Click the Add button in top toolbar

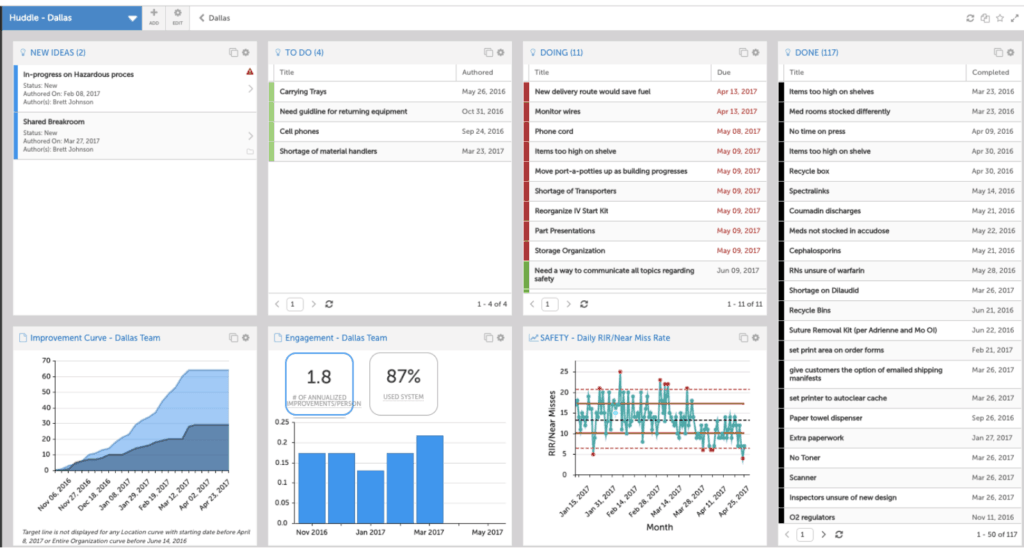(x=153, y=16)
